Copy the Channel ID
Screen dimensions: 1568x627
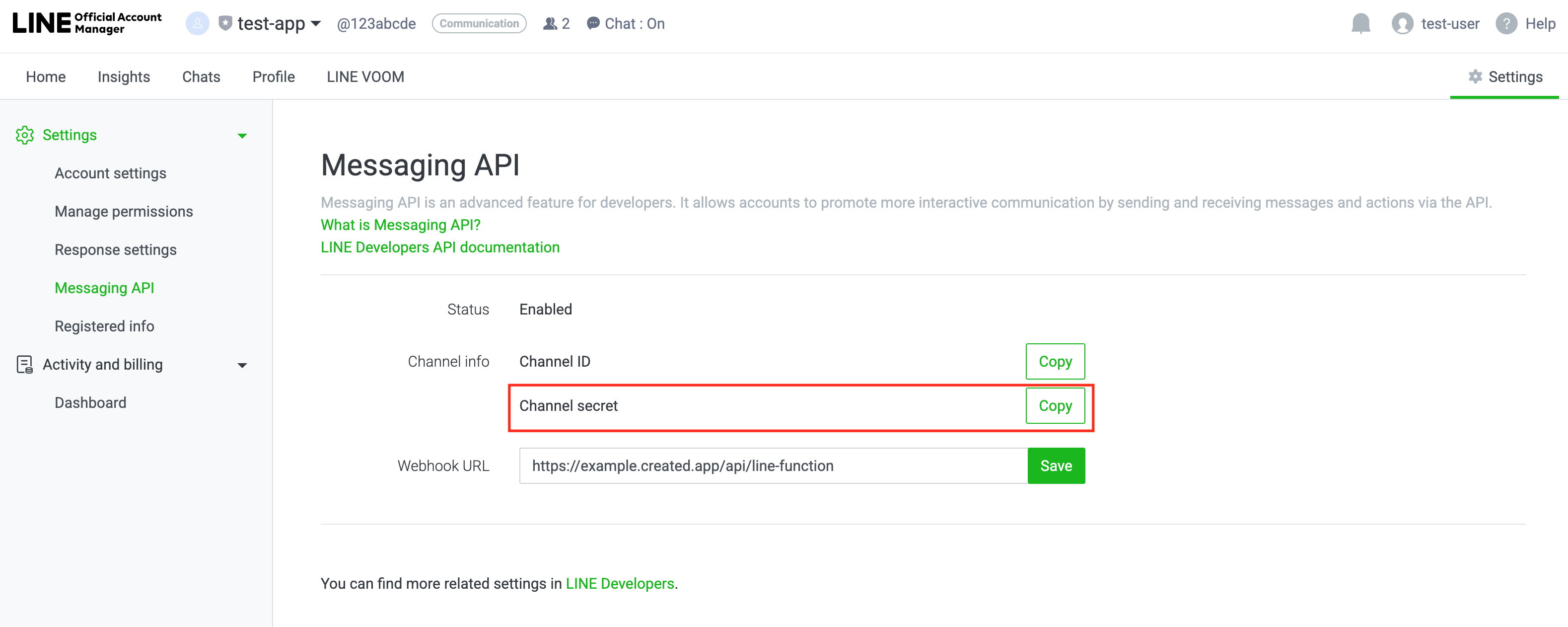1054,361
